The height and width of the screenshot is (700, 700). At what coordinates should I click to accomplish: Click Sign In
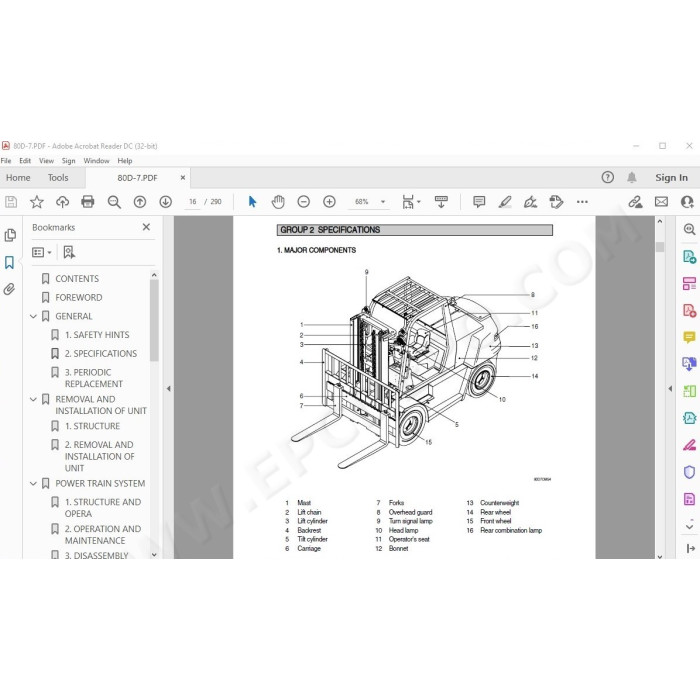click(671, 178)
